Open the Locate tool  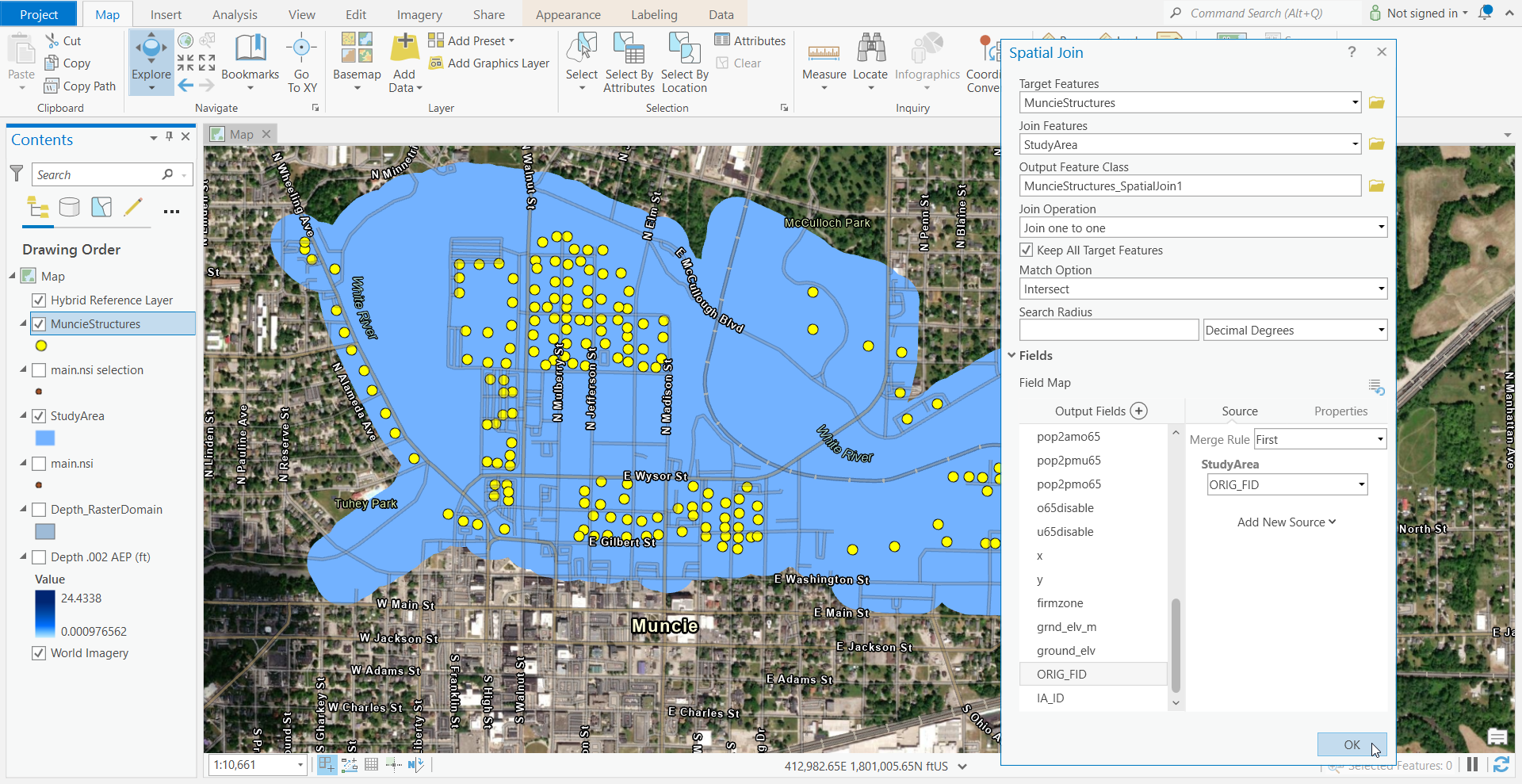pos(870,62)
